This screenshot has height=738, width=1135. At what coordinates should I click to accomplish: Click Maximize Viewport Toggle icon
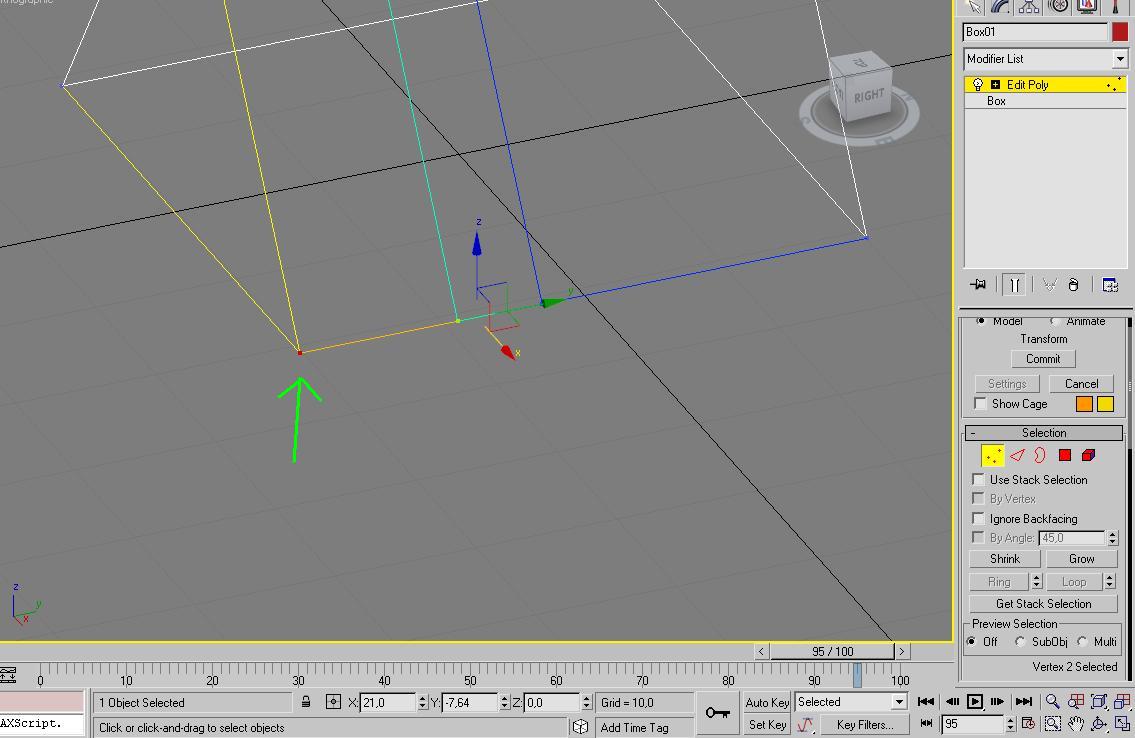point(1122,724)
